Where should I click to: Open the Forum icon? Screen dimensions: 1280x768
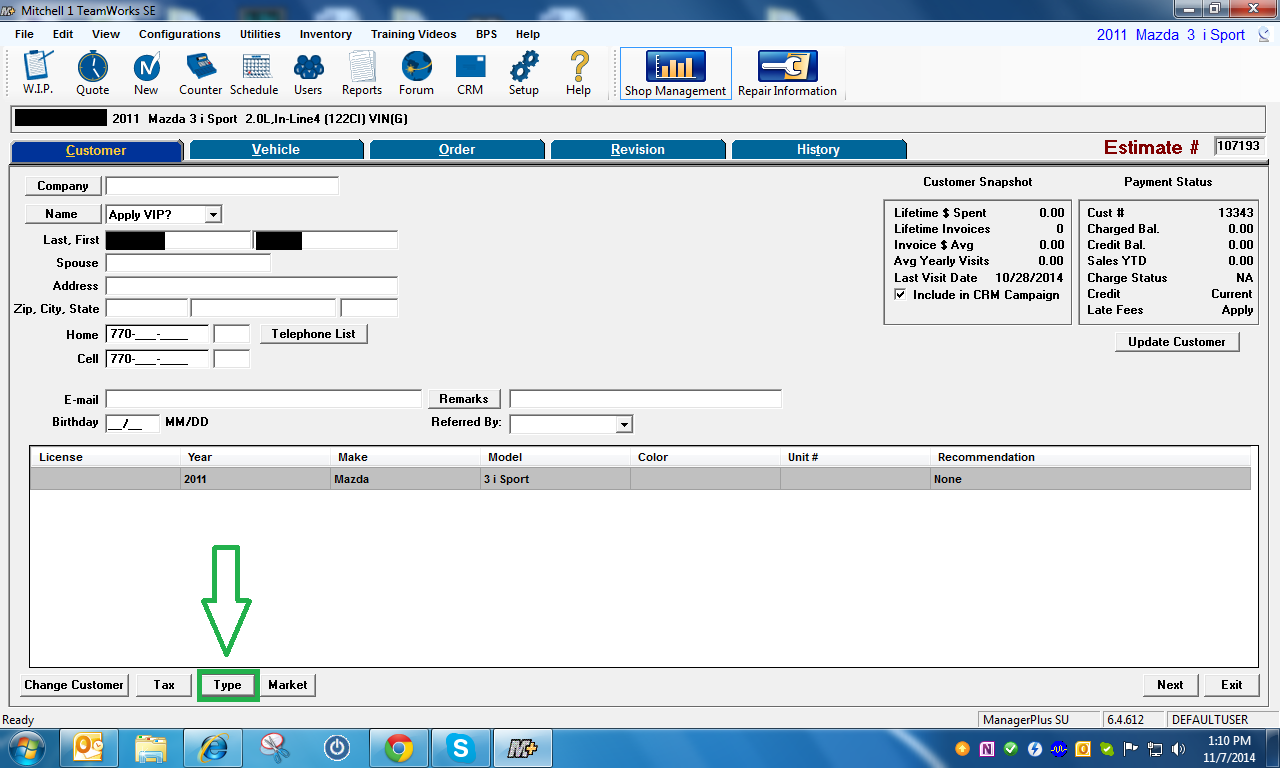coord(416,73)
